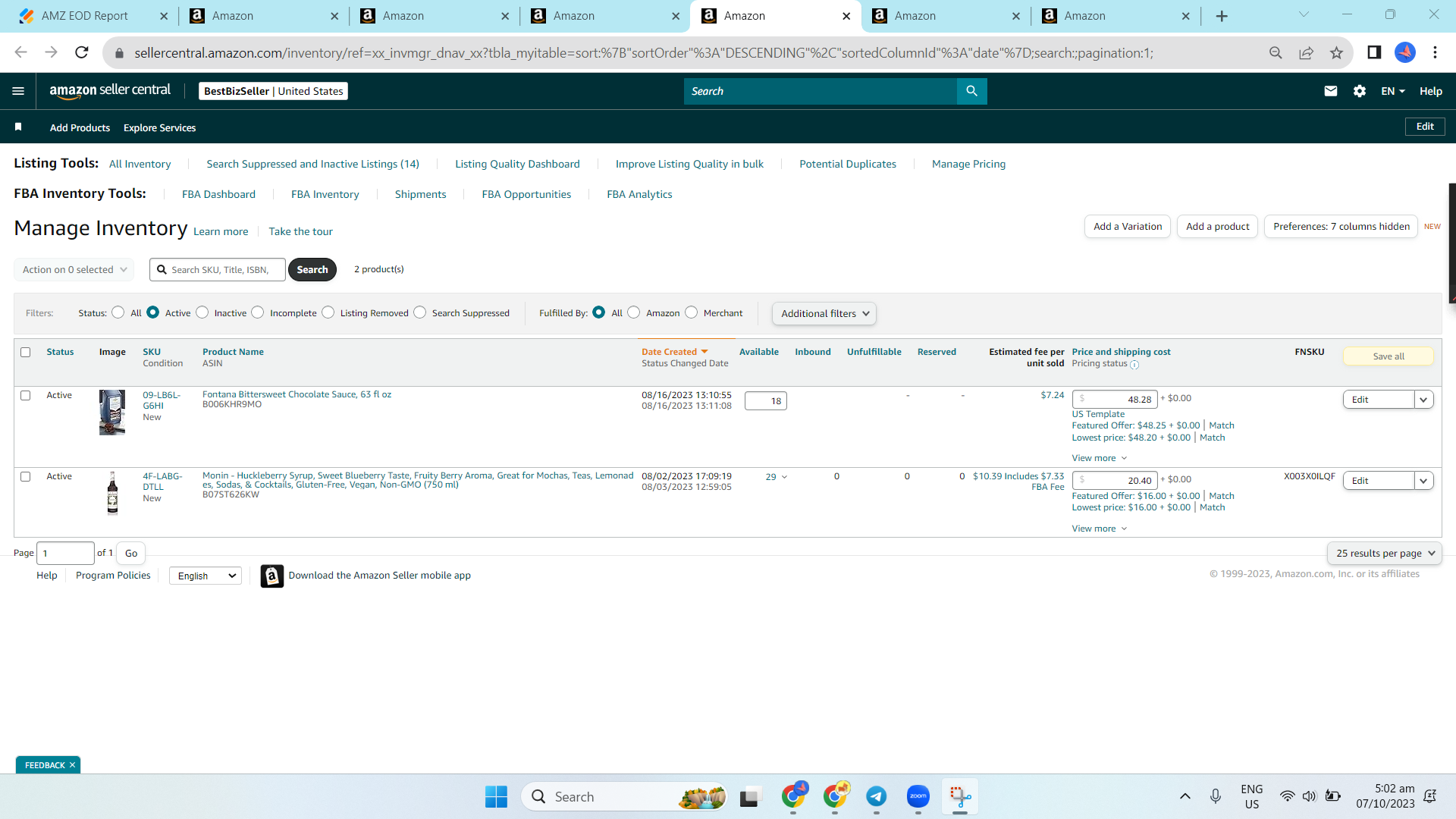Toggle the browser side panel icon
1456x819 pixels.
coord(1374,52)
